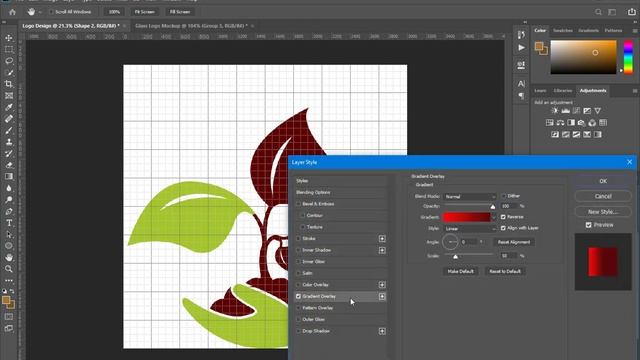
Task: Select the Frame tool
Action: point(9,96)
